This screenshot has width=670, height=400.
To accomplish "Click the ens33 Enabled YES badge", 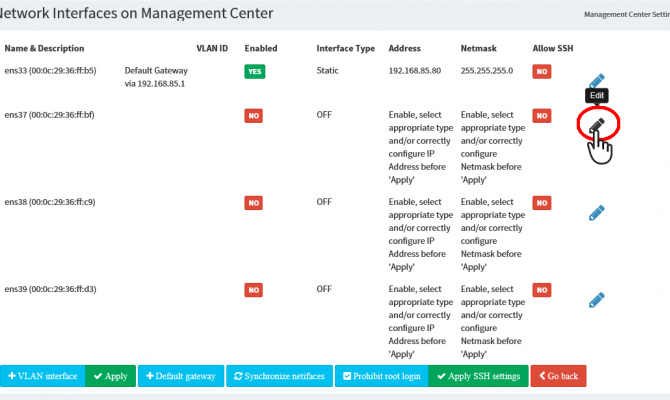I will (x=256, y=72).
